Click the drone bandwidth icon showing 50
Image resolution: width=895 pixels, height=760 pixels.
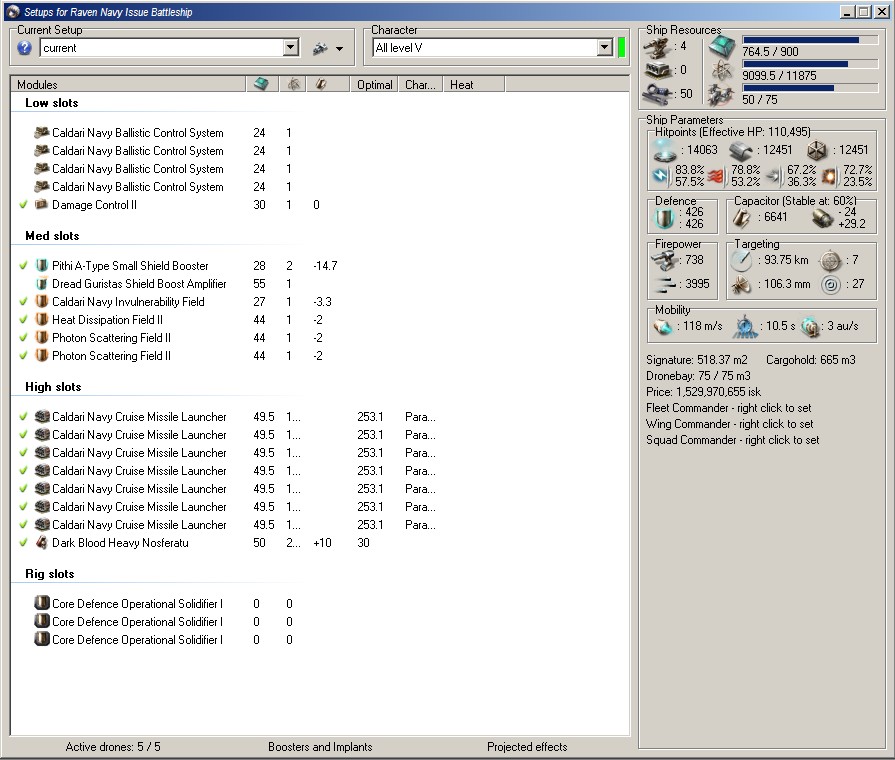(656, 94)
